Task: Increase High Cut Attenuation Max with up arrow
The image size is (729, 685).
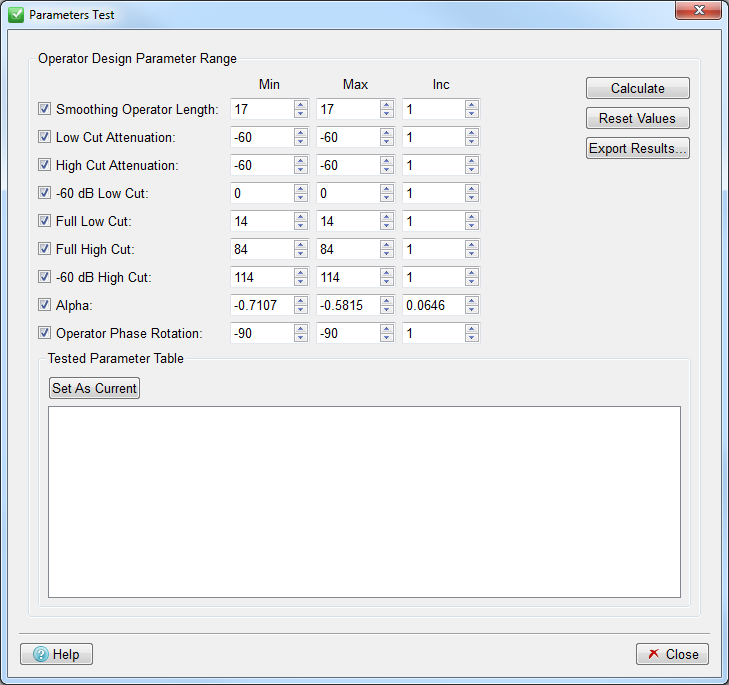Action: click(387, 160)
